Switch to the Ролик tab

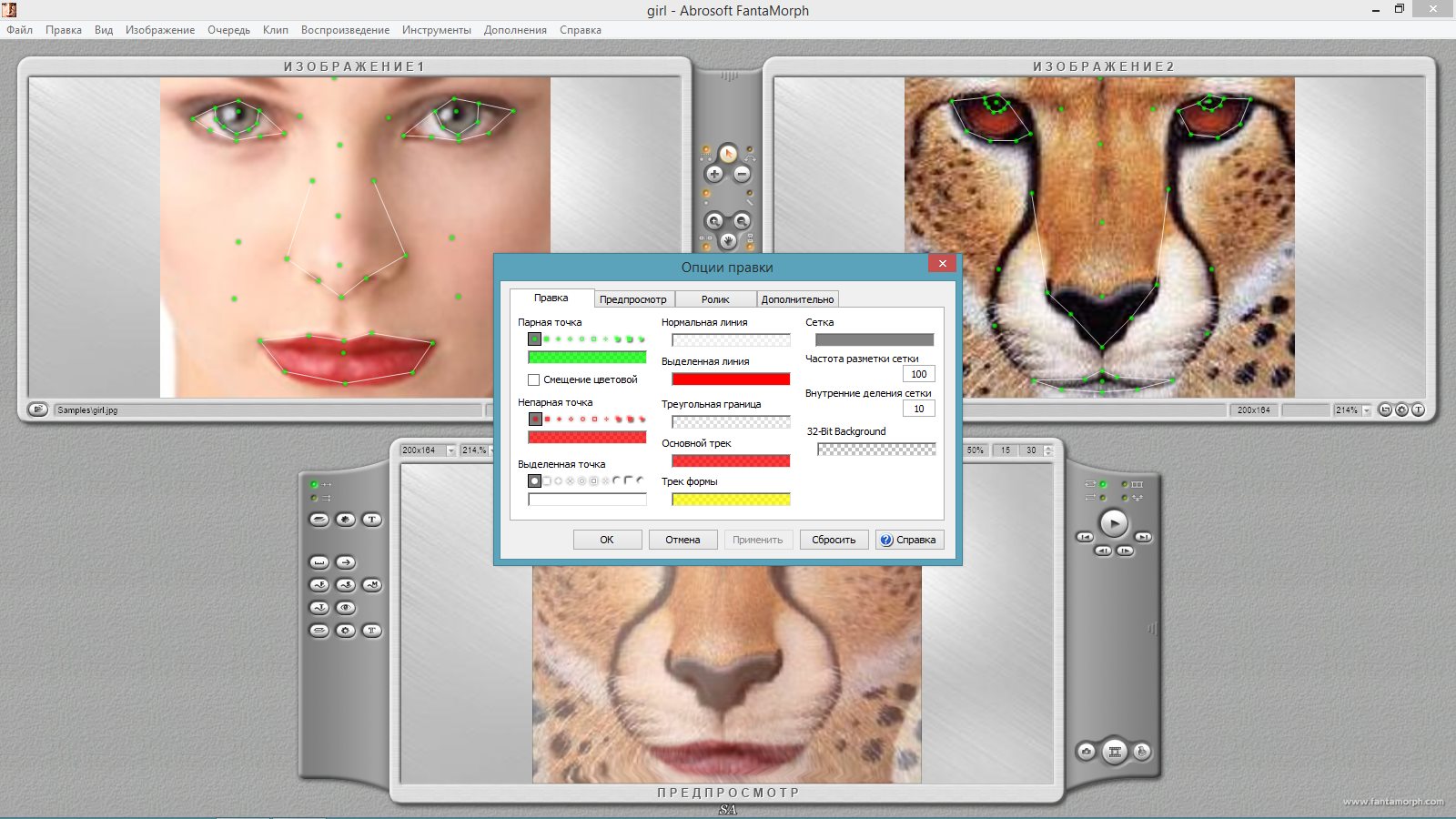click(x=715, y=299)
